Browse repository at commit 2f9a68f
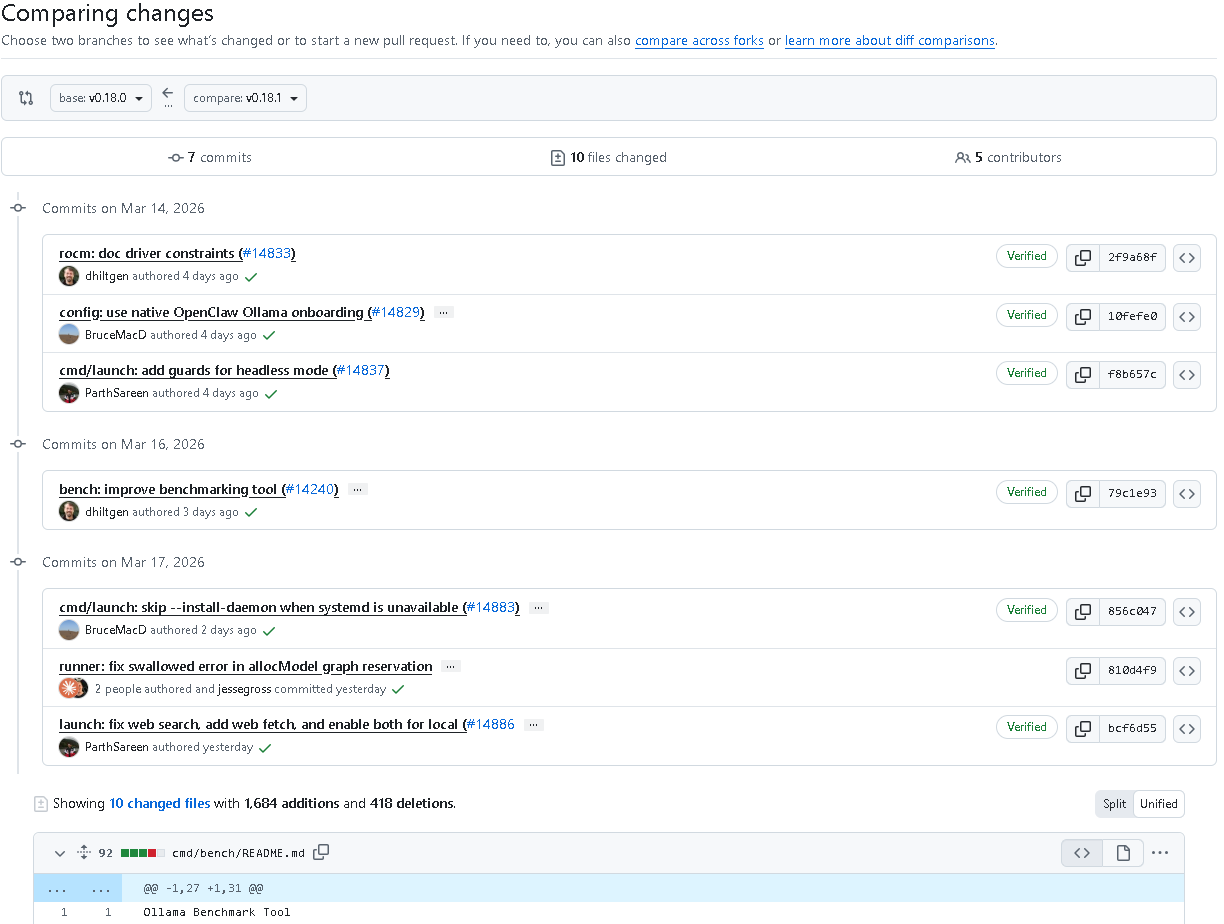Image resolution: width=1224 pixels, height=924 pixels. [1187, 257]
